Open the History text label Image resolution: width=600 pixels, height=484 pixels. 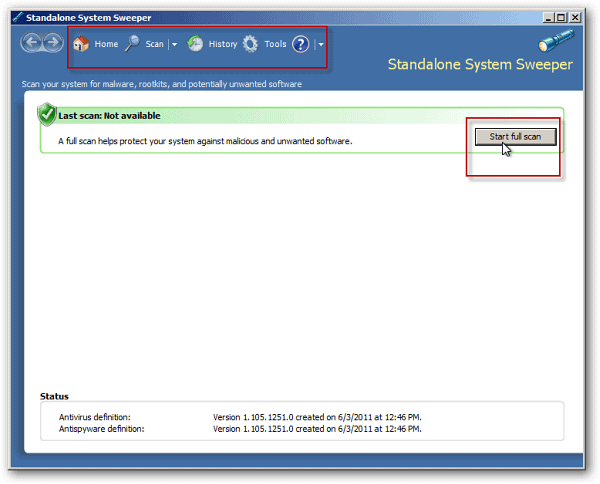click(223, 44)
